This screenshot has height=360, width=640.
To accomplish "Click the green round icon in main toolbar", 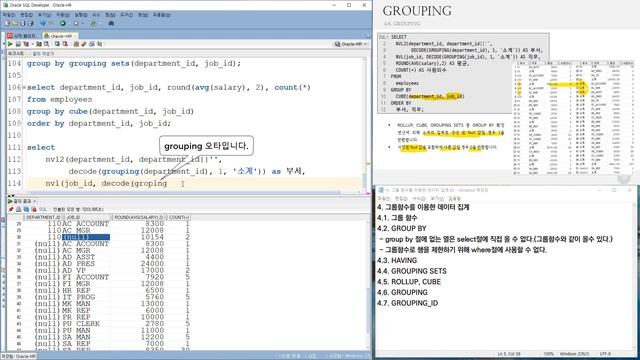I will tap(63, 23).
